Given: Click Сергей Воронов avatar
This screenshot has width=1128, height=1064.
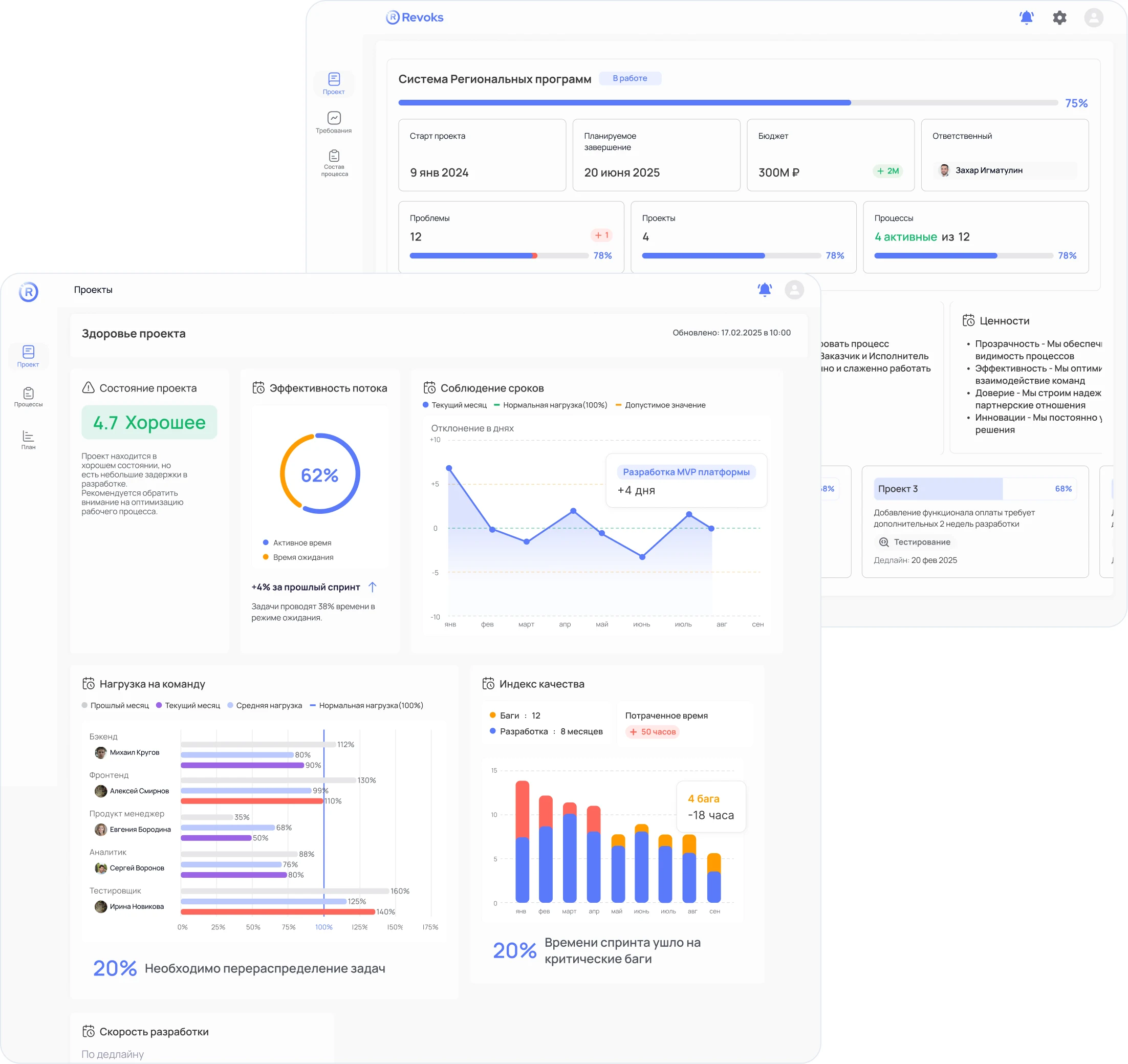Looking at the screenshot, I should [101, 868].
